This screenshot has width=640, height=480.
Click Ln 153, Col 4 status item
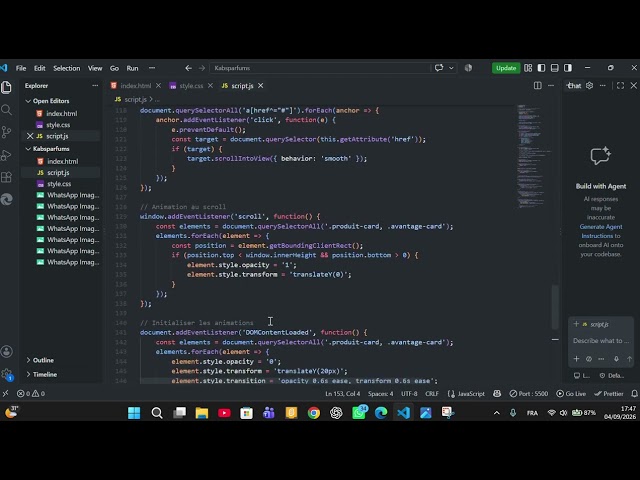click(x=342, y=393)
